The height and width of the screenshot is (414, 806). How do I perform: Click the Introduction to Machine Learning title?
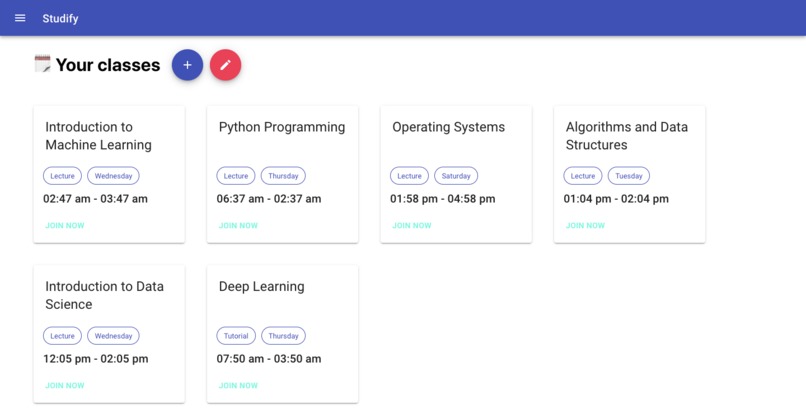click(98, 136)
